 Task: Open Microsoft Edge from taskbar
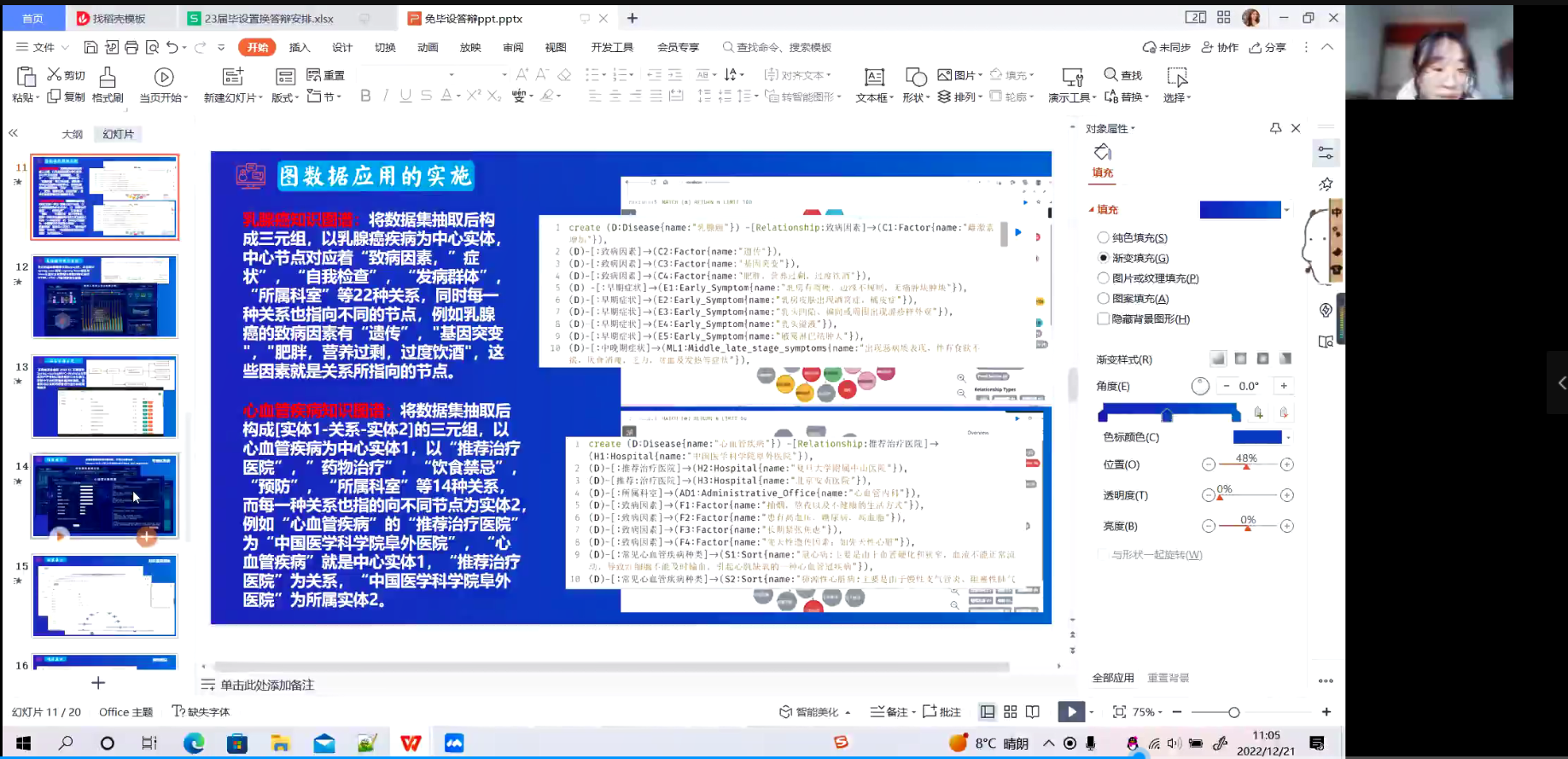(x=194, y=743)
